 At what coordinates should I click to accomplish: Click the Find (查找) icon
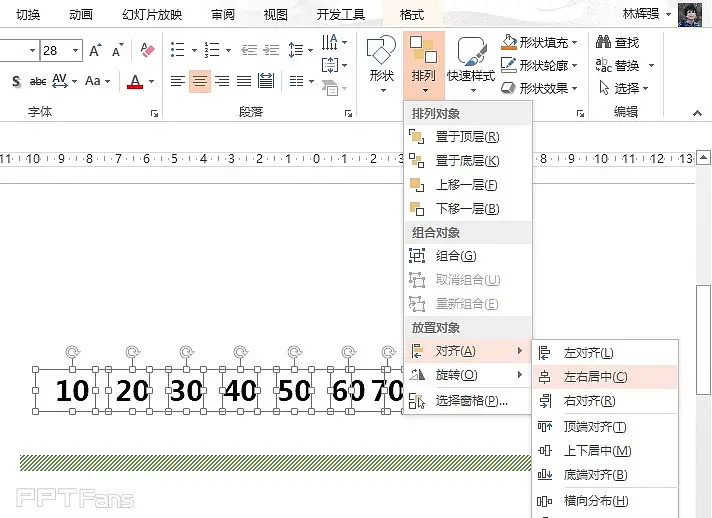(x=617, y=42)
